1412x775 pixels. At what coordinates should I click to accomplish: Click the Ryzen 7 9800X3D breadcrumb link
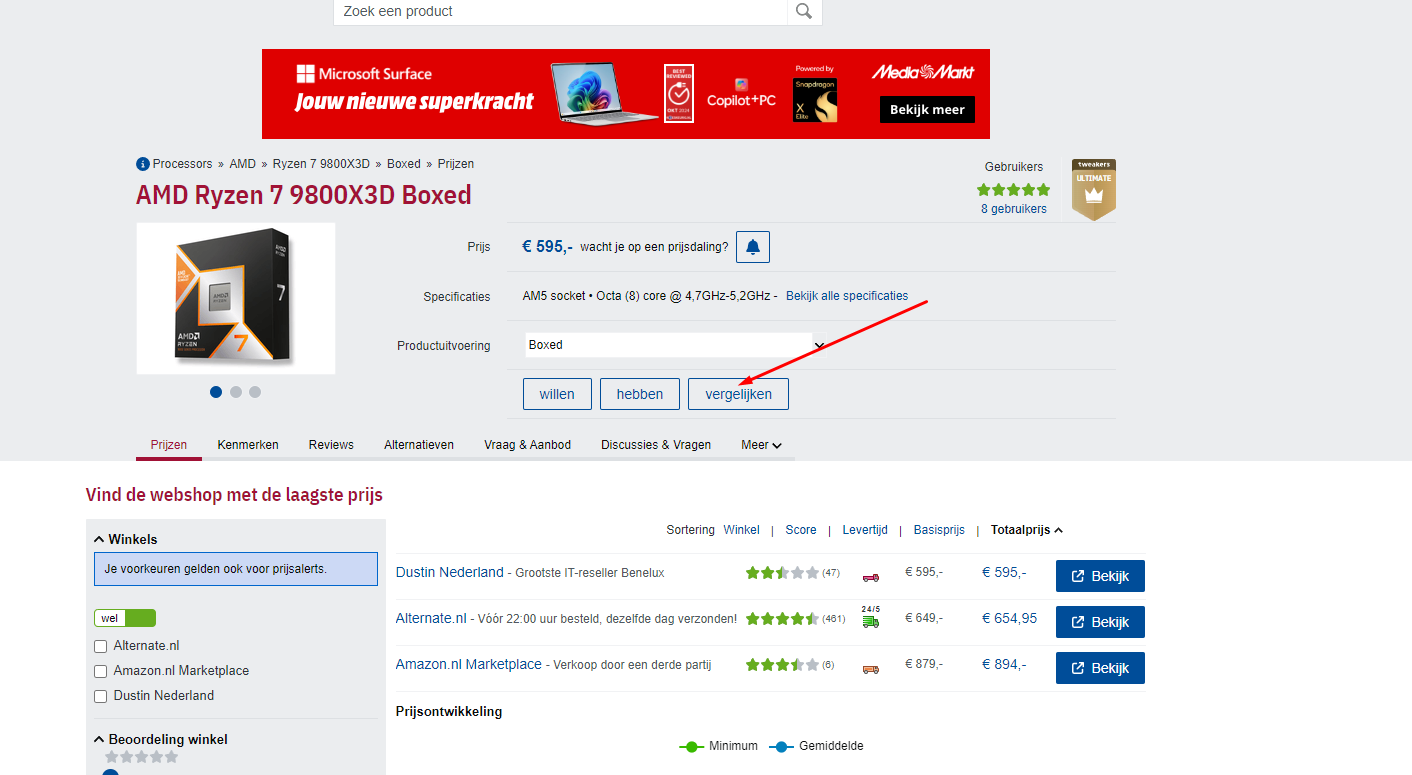pos(322,164)
